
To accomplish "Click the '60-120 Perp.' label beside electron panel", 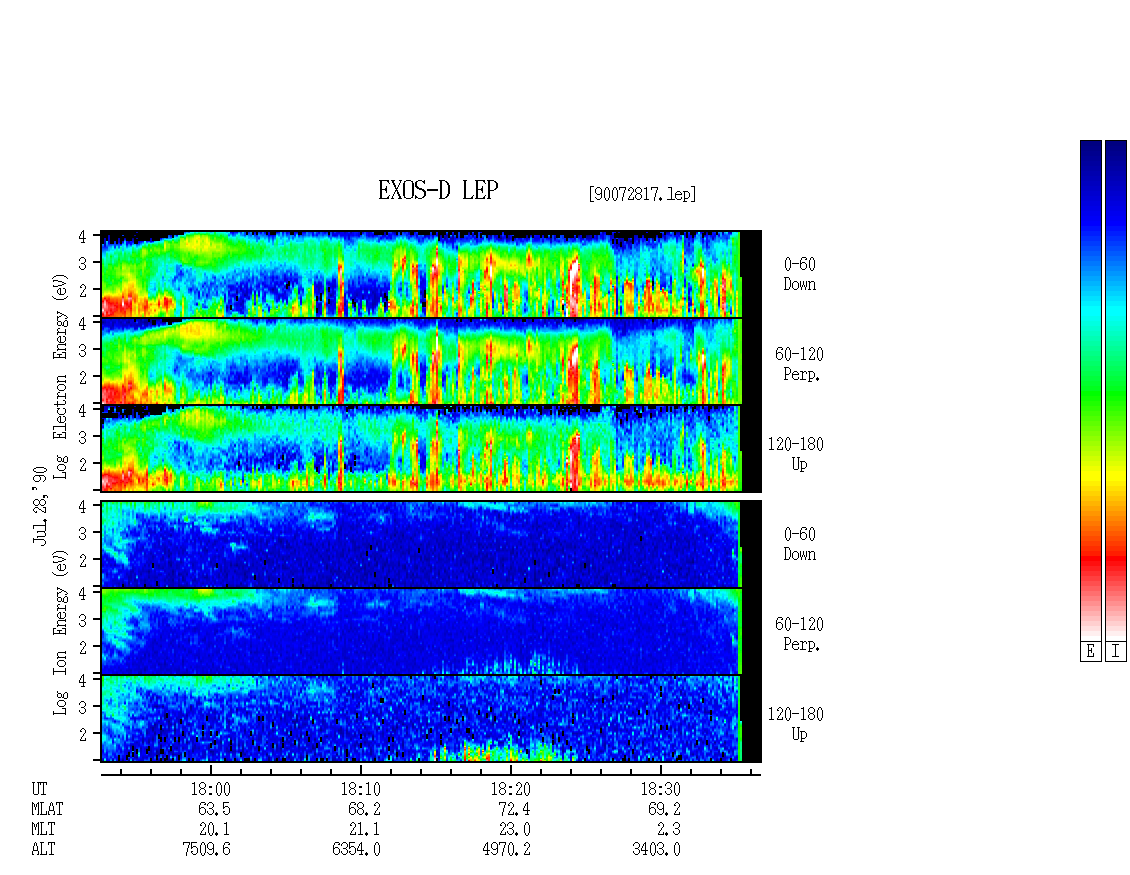I will [799, 364].
